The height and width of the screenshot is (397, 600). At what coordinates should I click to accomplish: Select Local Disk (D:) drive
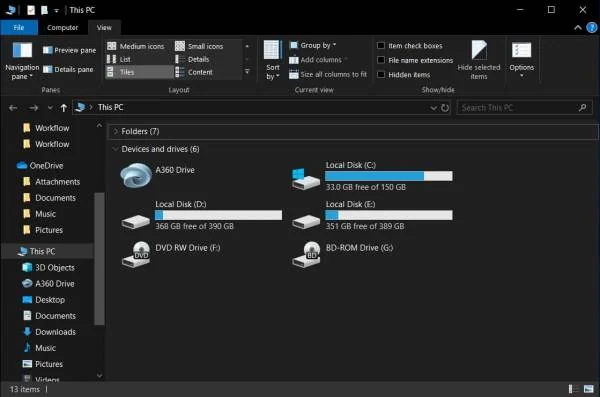coord(202,216)
